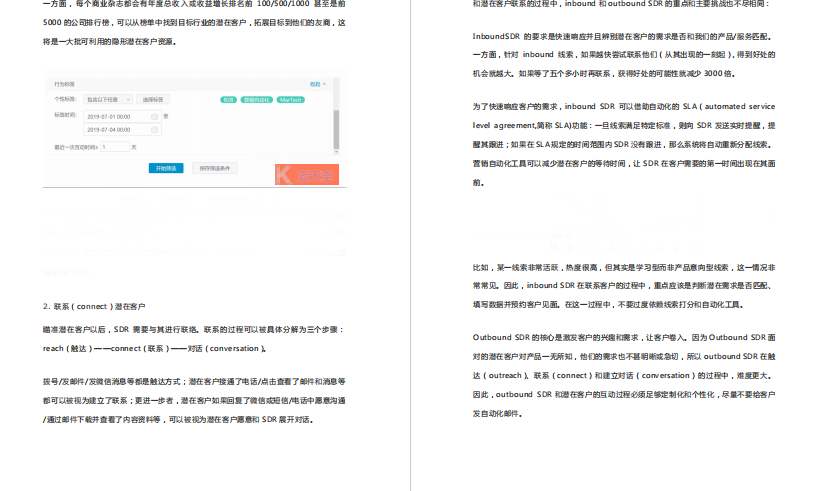
Task: Click the 选择标签 button
Action: (x=155, y=100)
